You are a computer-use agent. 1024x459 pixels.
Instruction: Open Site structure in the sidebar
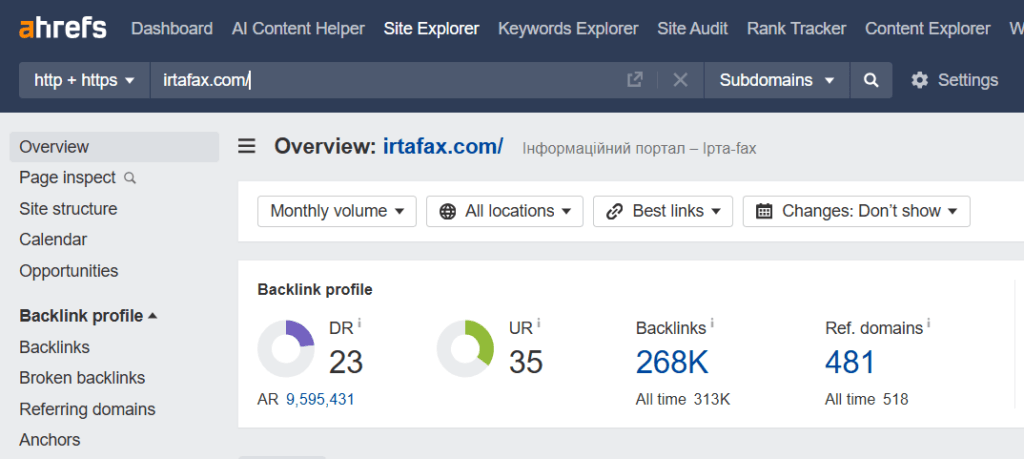point(69,209)
